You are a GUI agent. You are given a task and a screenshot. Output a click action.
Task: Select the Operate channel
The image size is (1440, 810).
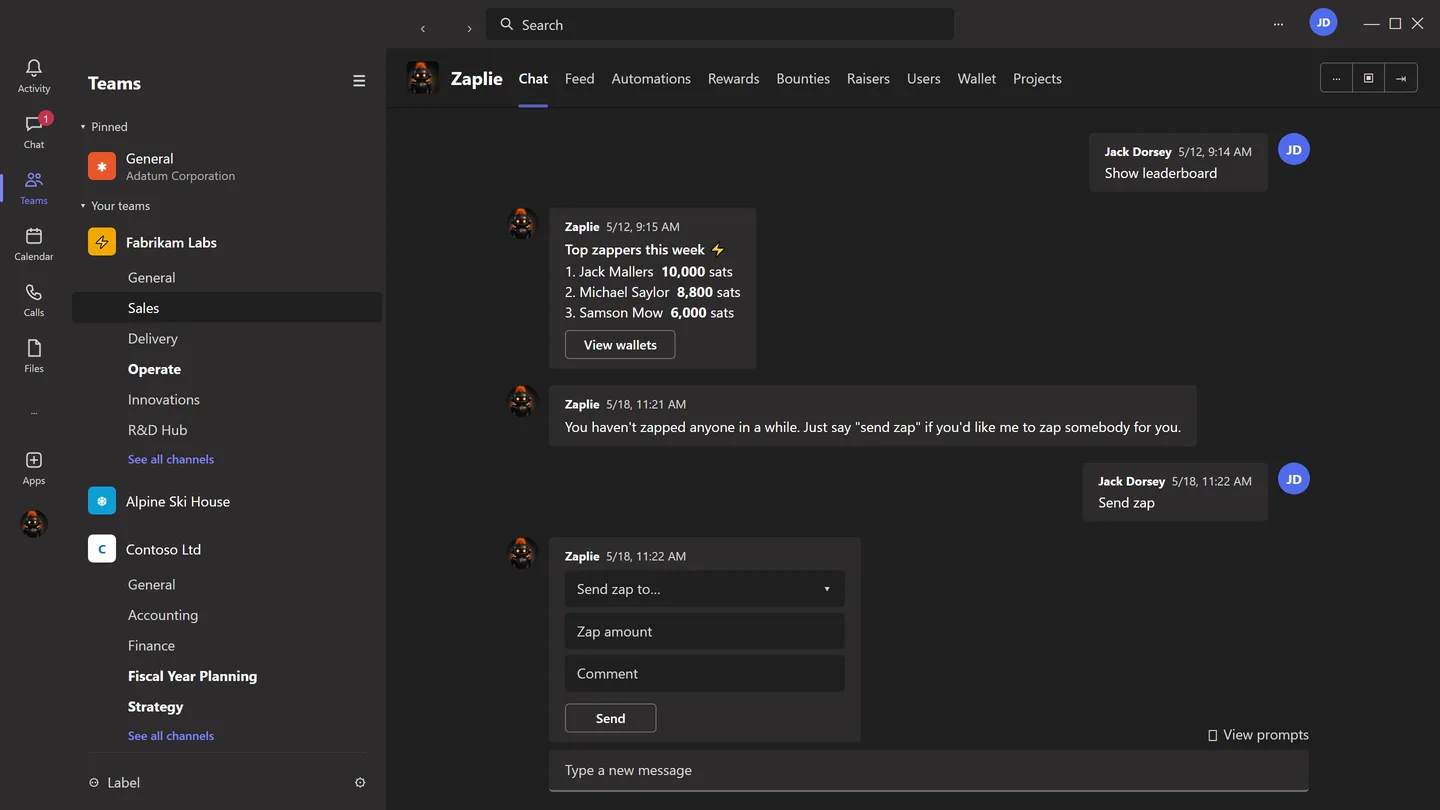[154, 369]
